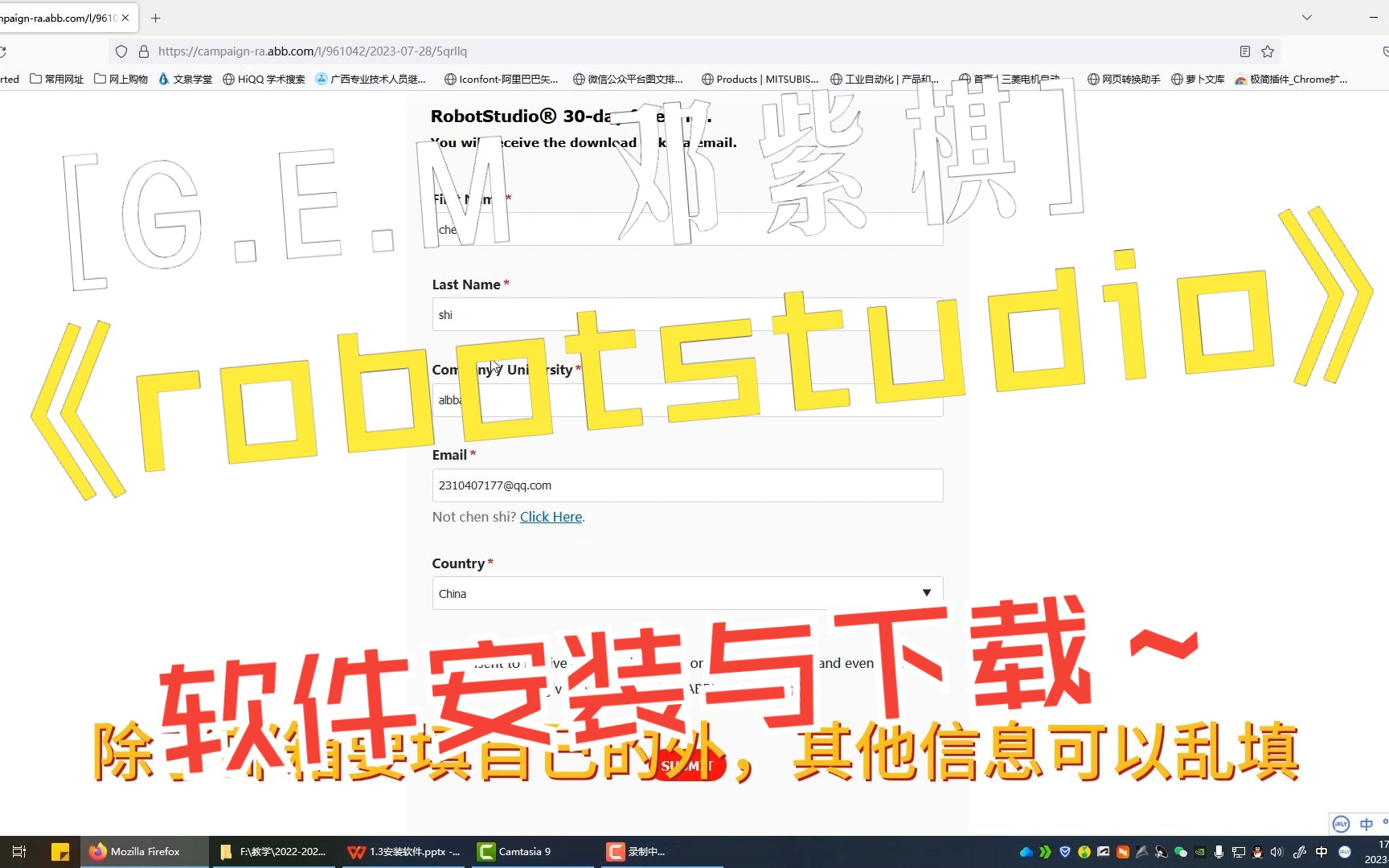Screen dimensions: 1389x868
Task: Click the pen input tray icon
Action: coord(1300,852)
